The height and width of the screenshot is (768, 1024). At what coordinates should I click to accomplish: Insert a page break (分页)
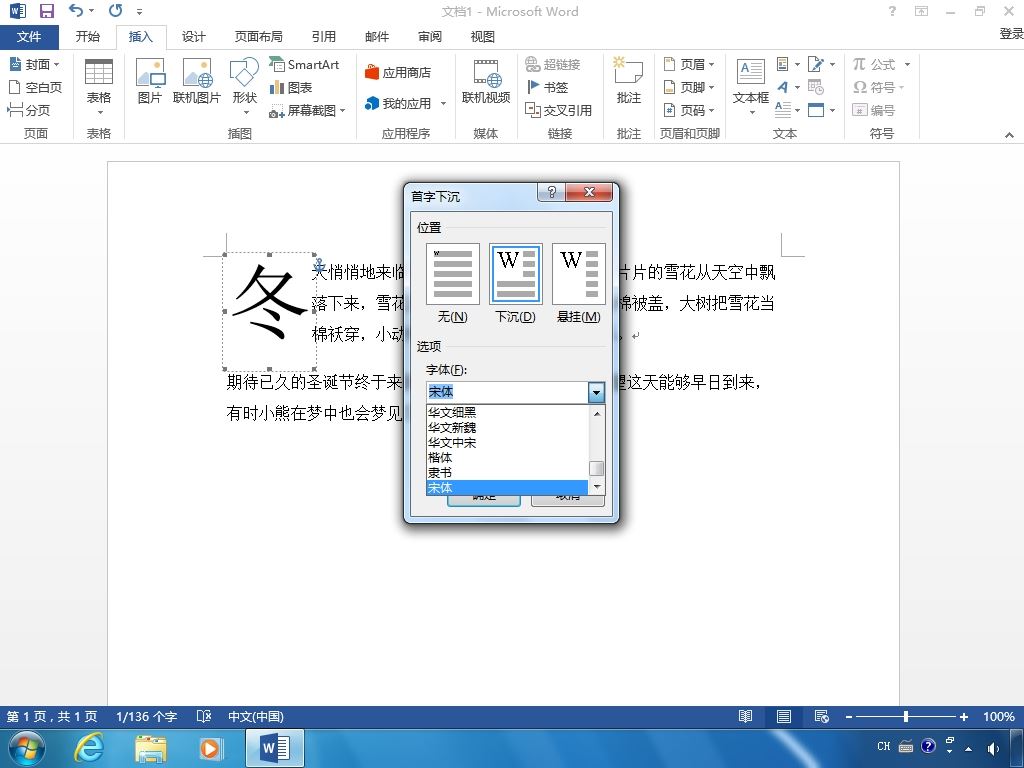tap(29, 110)
